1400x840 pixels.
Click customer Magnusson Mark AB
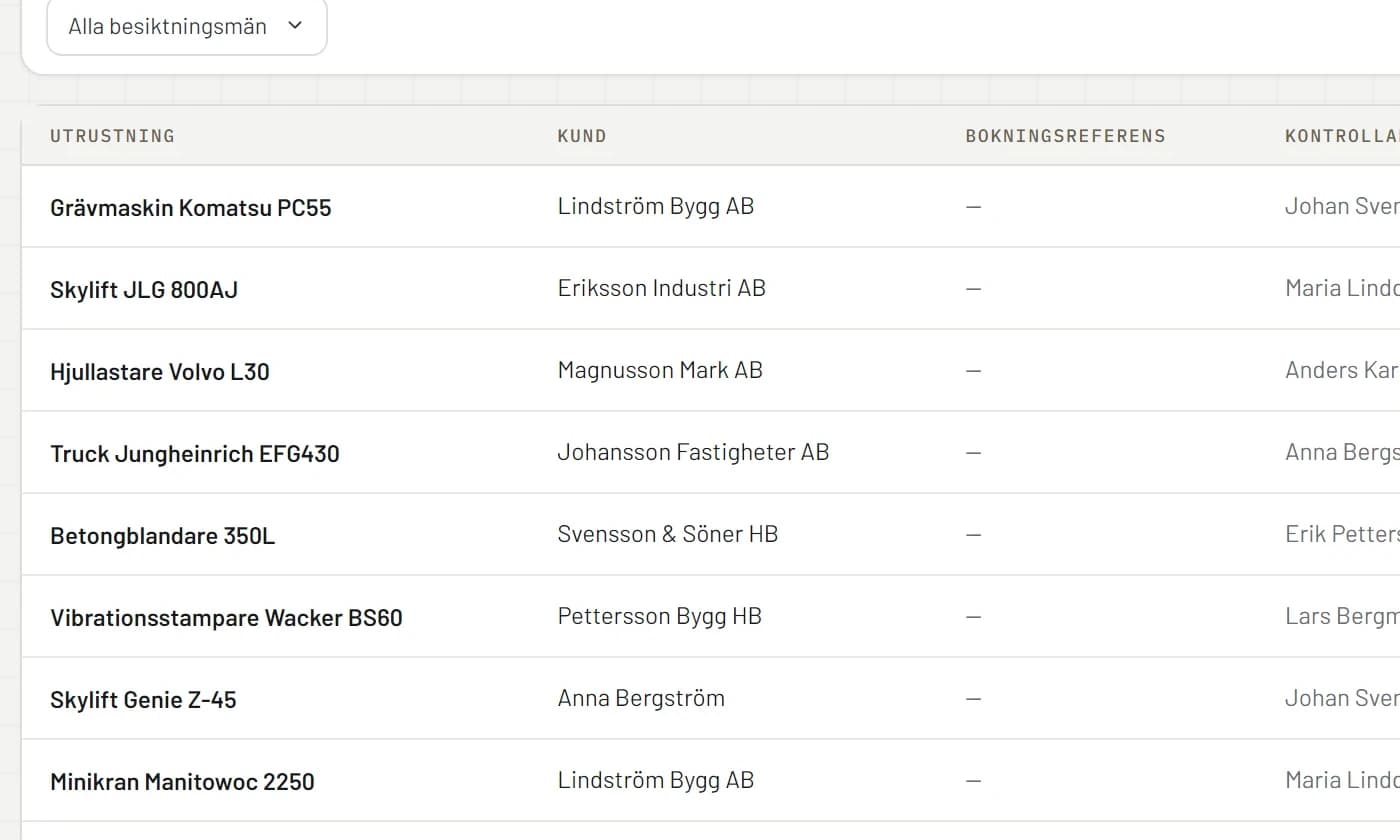[x=660, y=370]
